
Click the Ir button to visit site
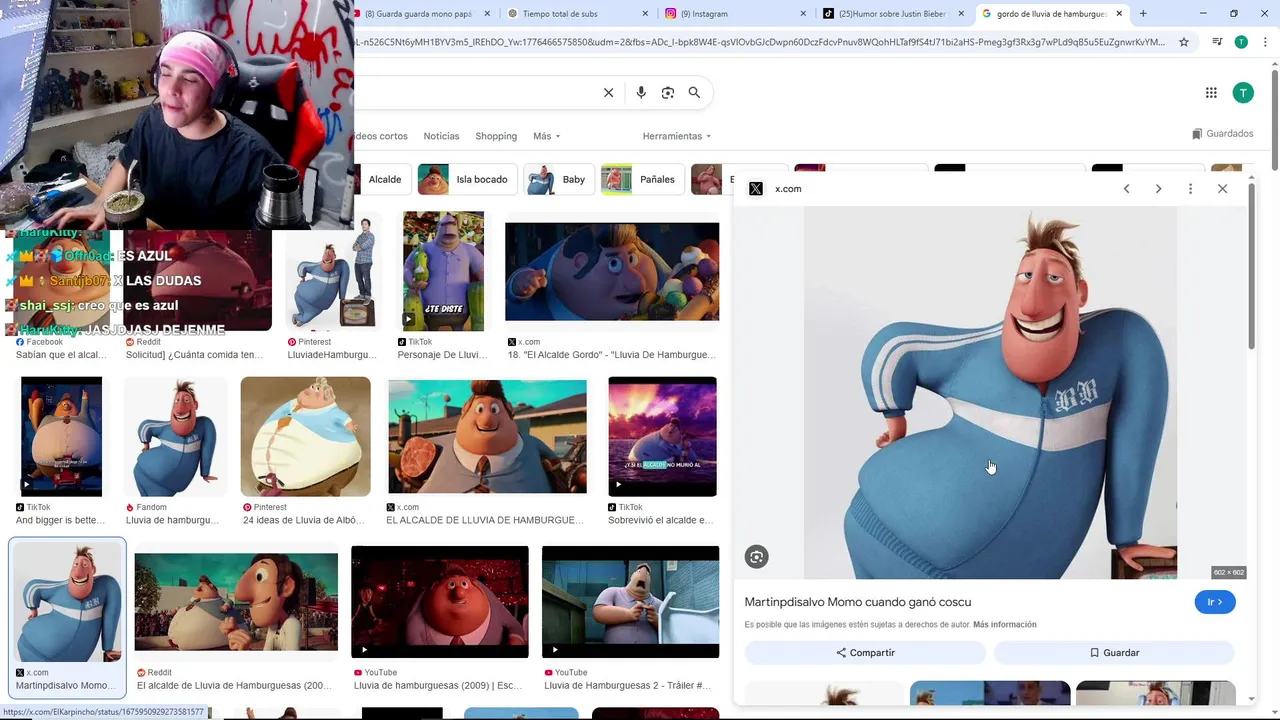1215,602
